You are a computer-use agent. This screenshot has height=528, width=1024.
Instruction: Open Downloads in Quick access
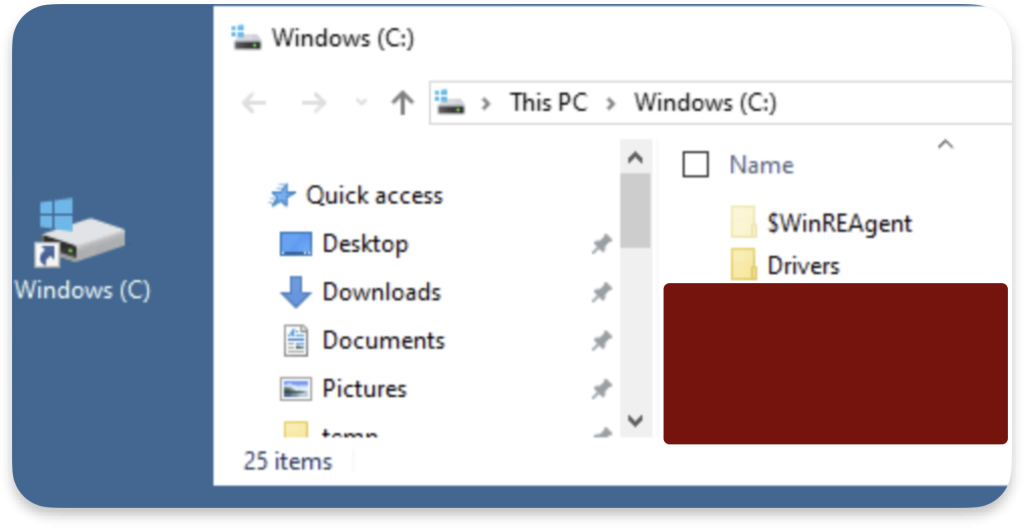pos(381,291)
